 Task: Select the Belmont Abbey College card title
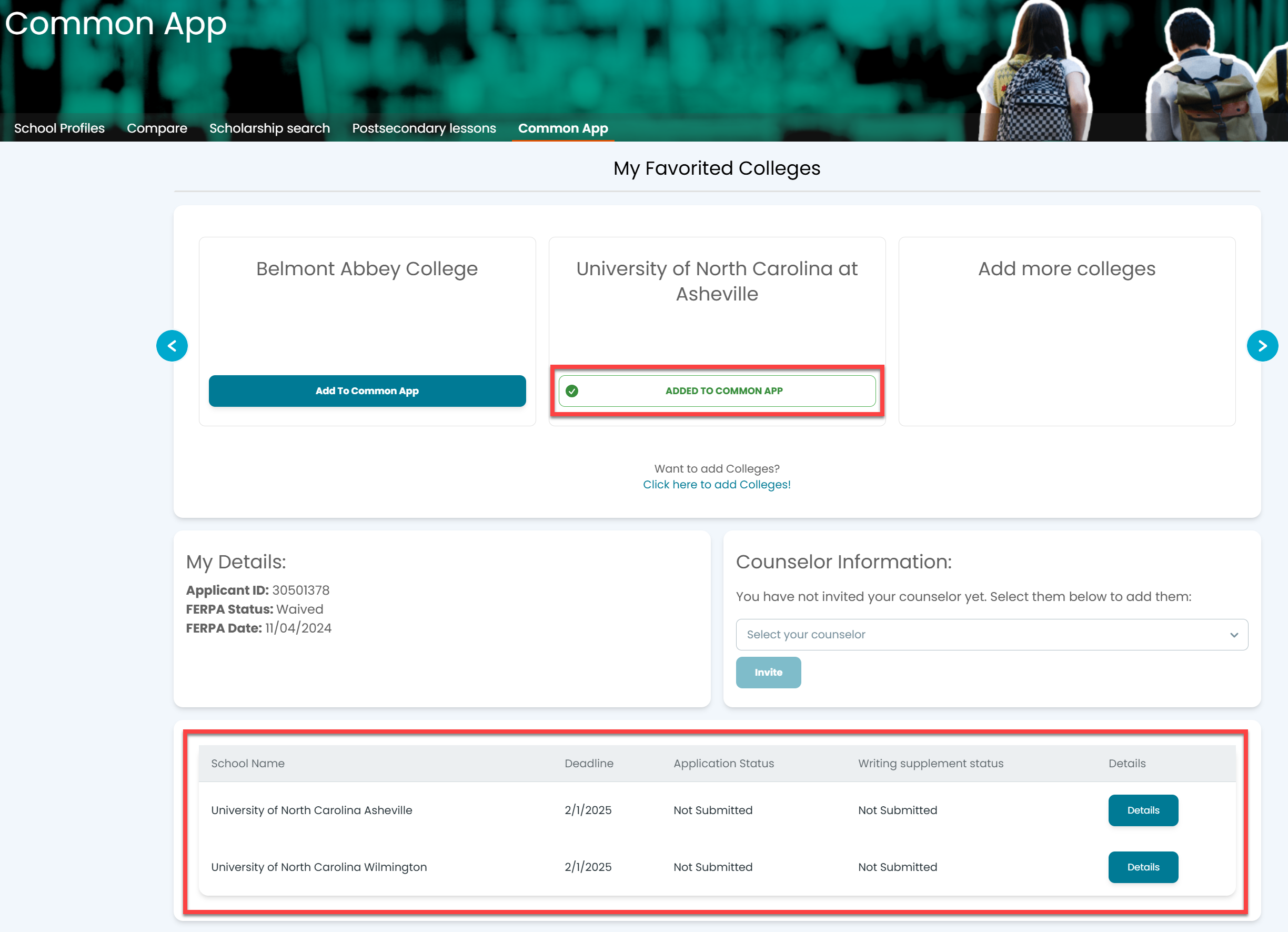367,268
